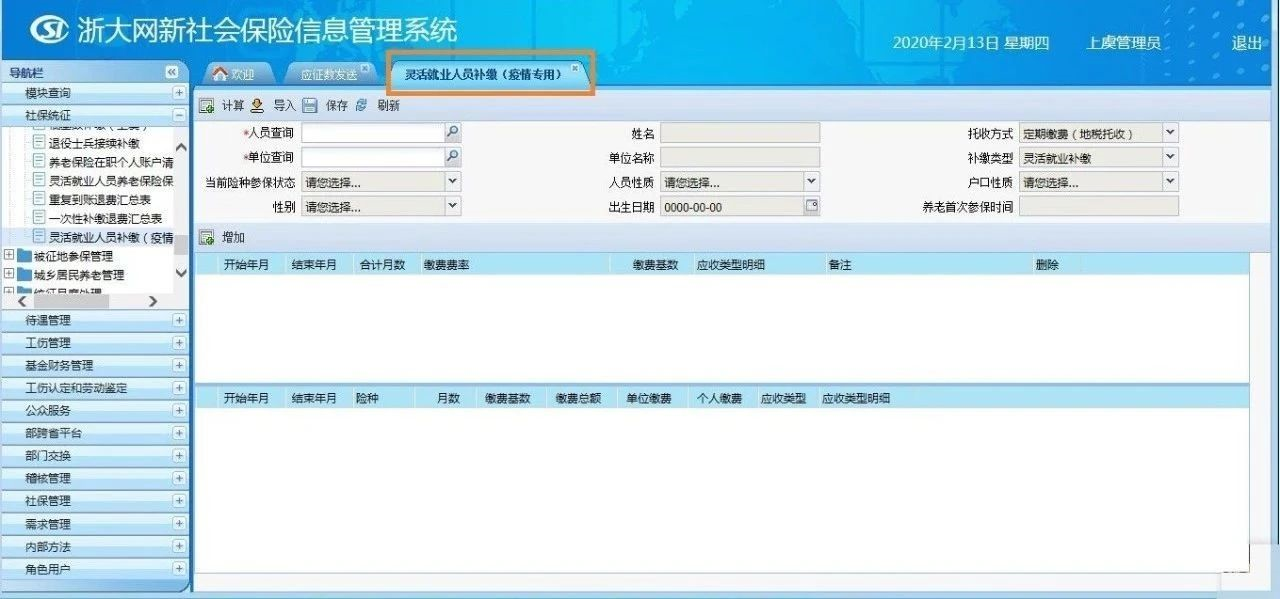Close the 应征数发送 tab

(x=365, y=68)
